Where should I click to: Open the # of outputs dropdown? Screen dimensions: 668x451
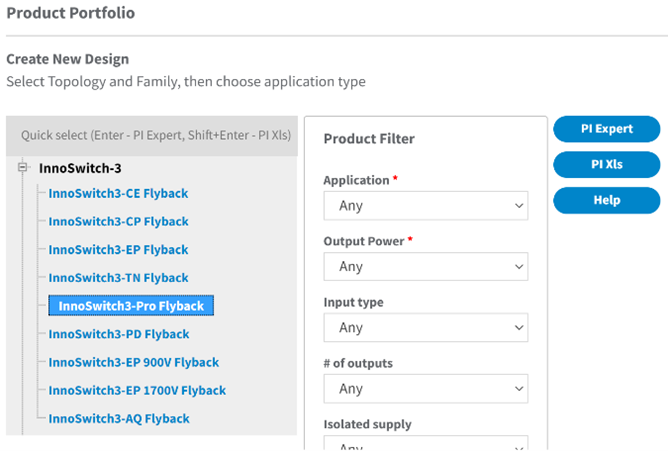[426, 388]
